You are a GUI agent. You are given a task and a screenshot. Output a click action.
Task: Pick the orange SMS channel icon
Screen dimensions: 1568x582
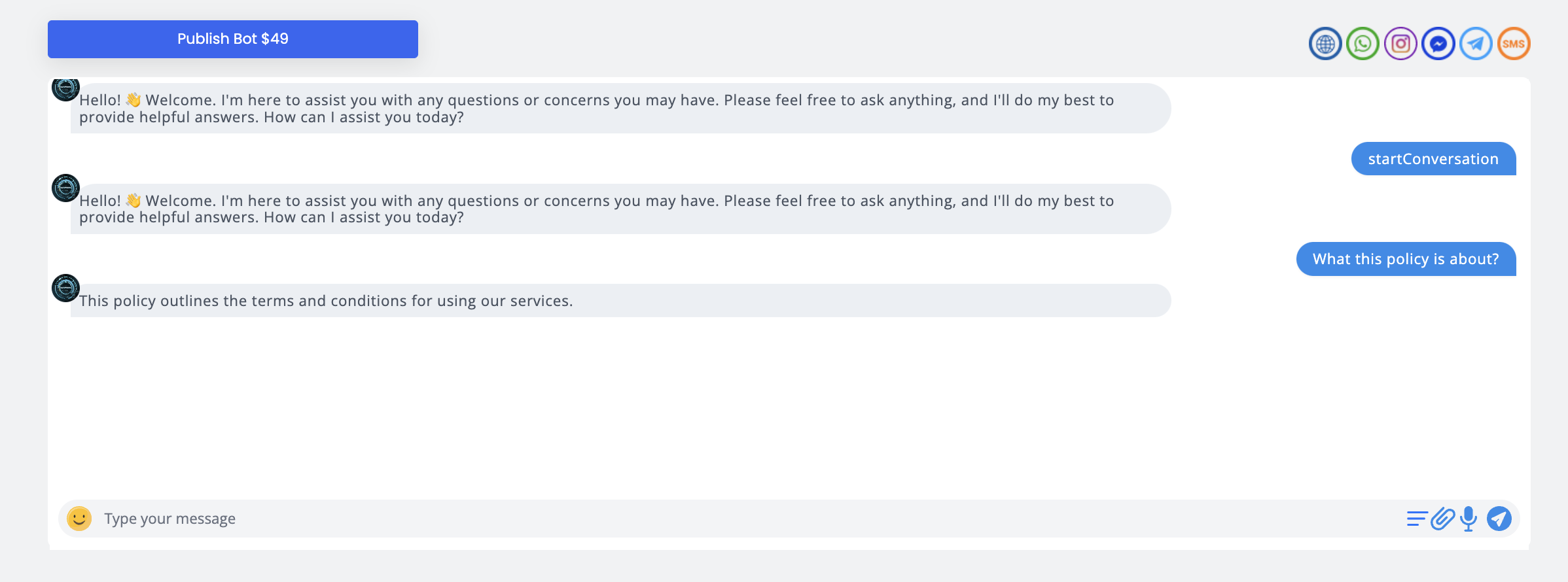tap(1513, 44)
